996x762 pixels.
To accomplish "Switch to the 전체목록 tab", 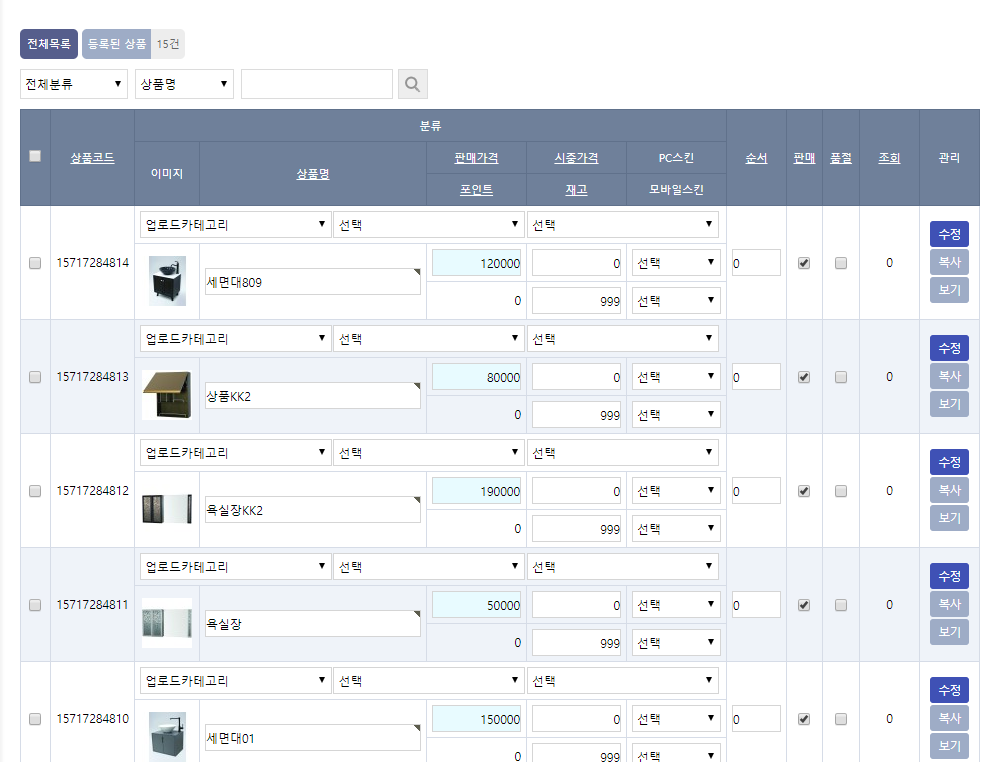I will [46, 44].
